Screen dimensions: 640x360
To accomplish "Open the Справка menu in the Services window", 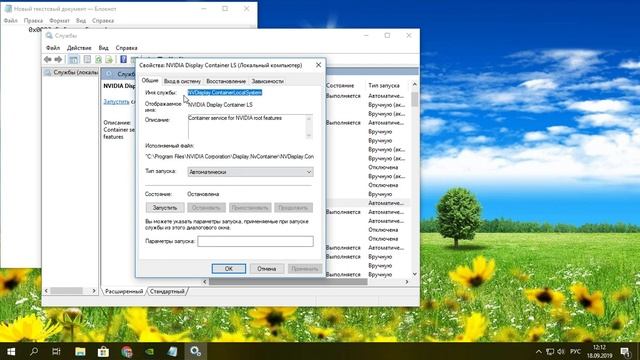I will [x=127, y=48].
